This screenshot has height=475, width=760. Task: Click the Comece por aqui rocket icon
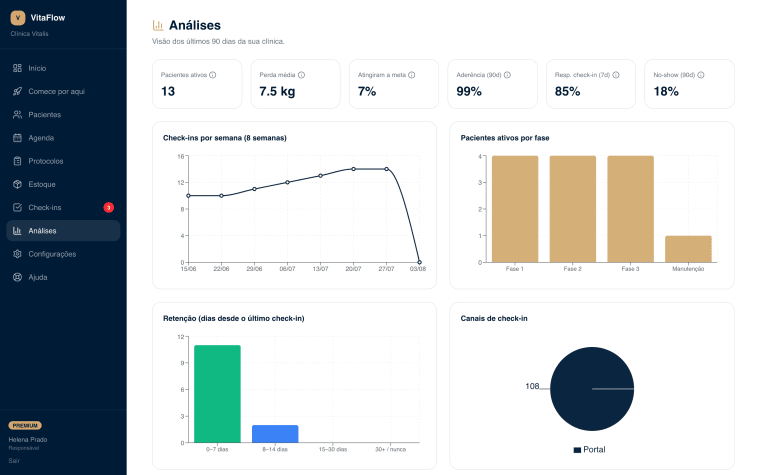coord(17,92)
